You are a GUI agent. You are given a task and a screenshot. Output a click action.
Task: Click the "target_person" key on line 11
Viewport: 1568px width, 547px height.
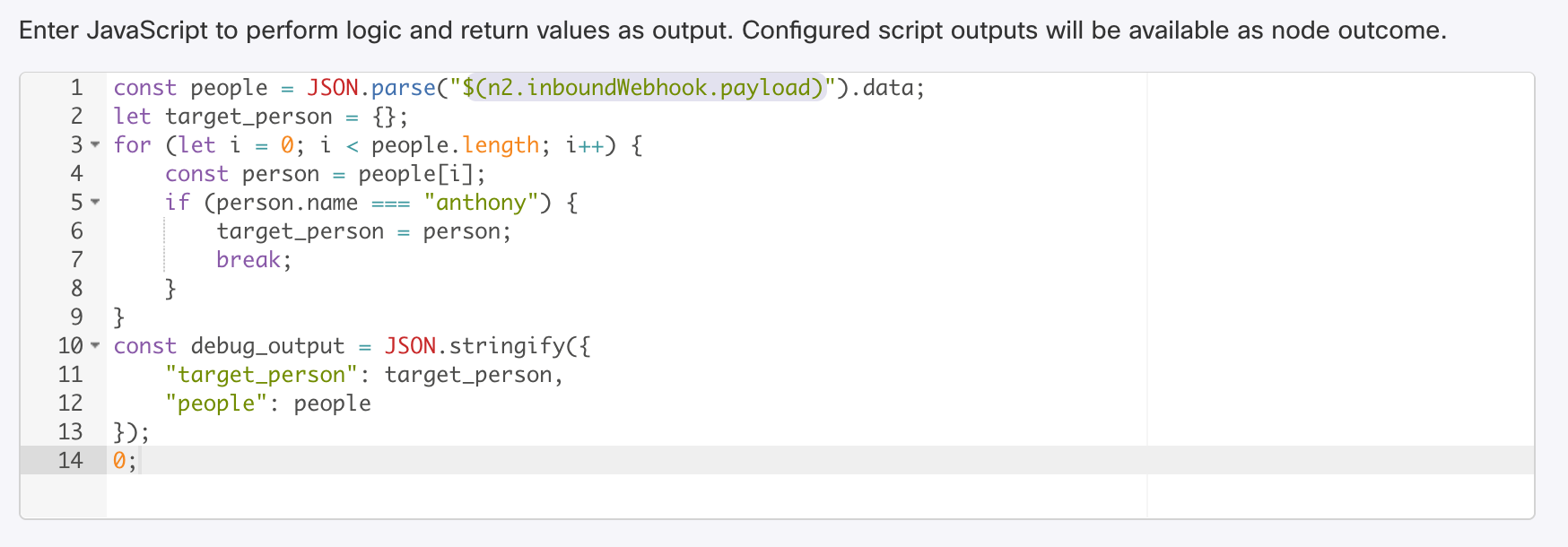click(261, 375)
